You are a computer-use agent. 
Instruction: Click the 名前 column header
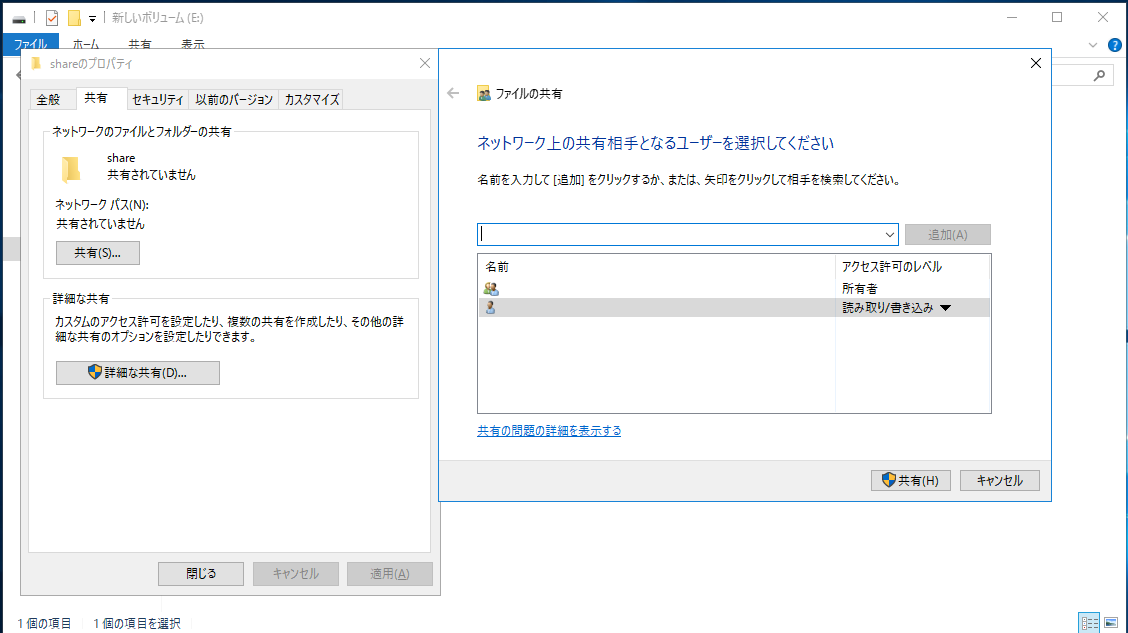656,267
